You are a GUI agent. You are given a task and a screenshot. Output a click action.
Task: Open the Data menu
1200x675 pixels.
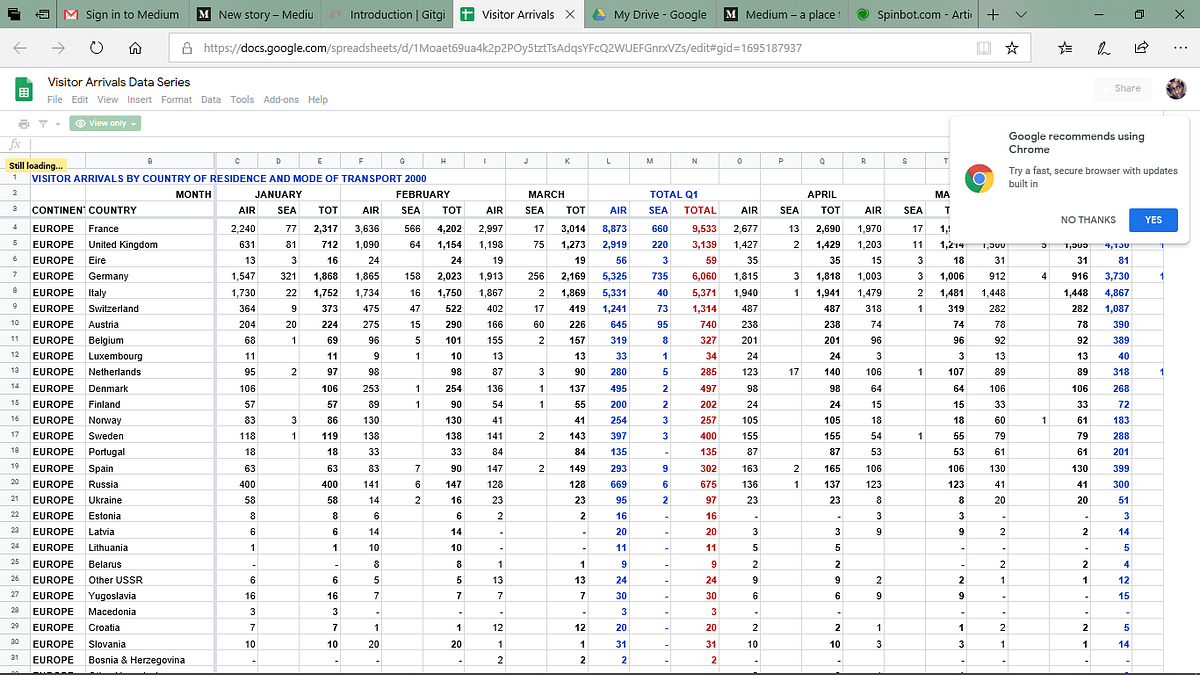[x=213, y=99]
